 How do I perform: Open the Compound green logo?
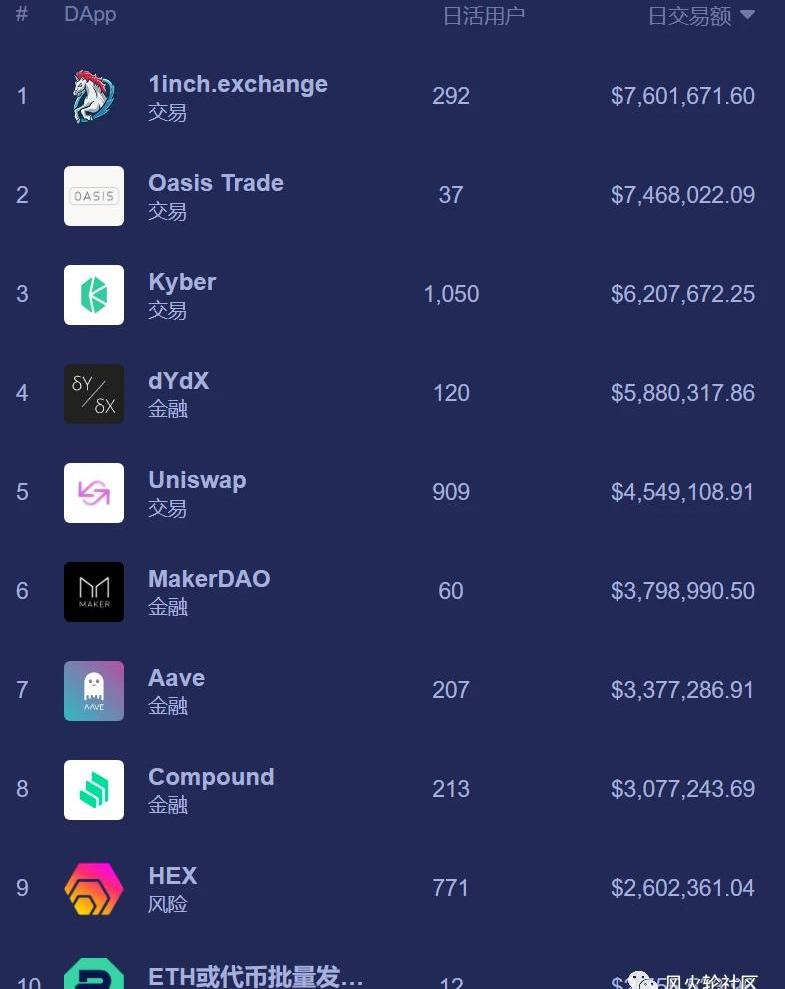[94, 790]
